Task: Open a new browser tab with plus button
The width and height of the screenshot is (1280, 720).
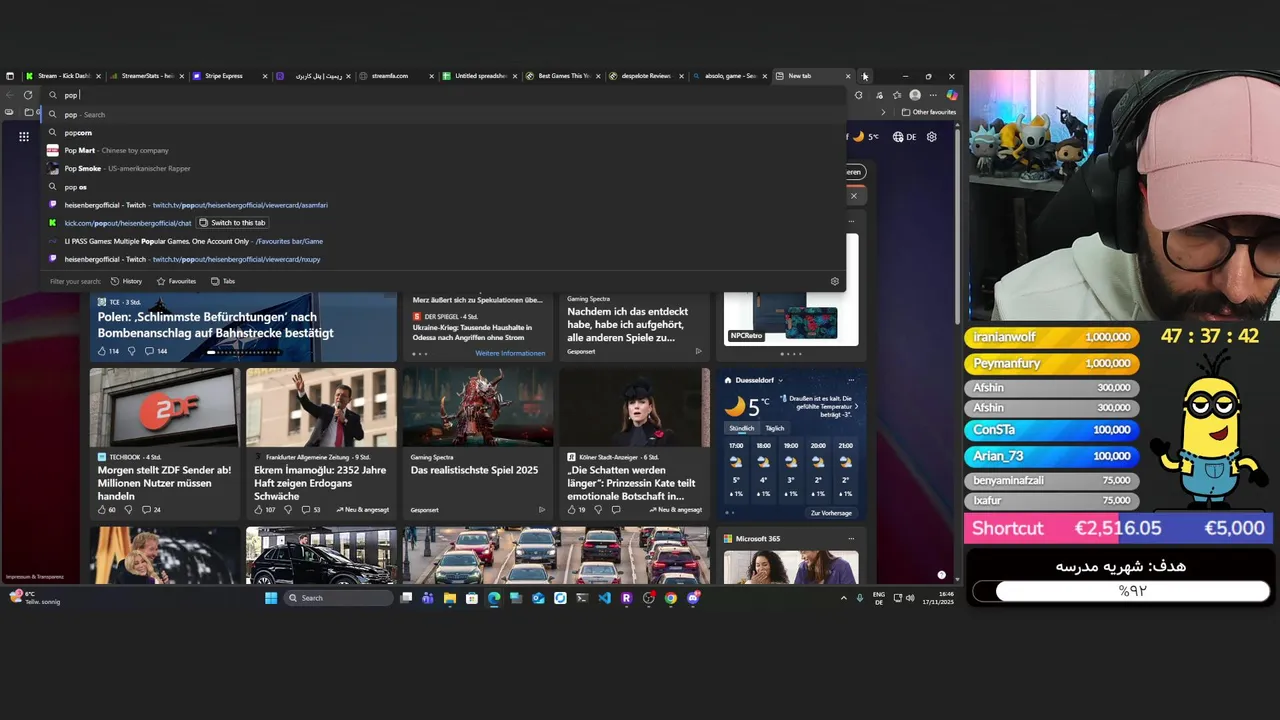Action: point(865,76)
